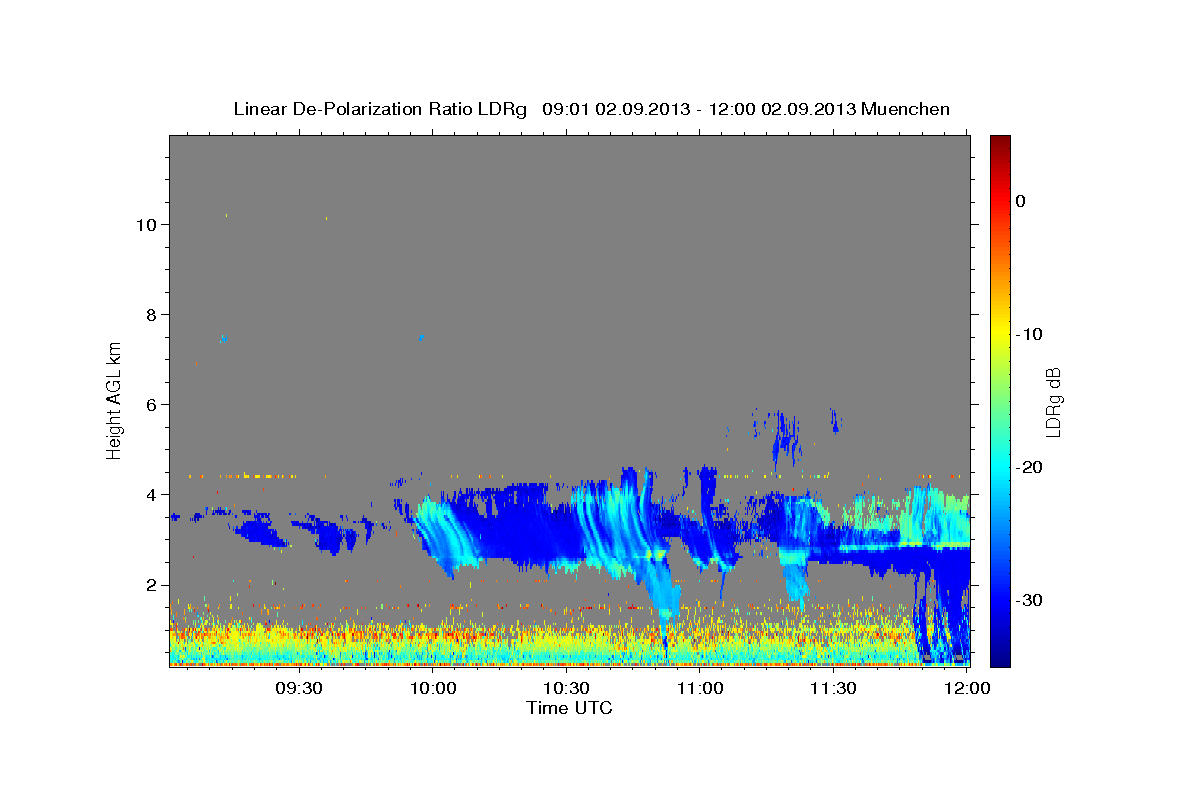Pick the dark red top of colorbar
Image resolution: width=1200 pixels, height=800 pixels.
1000,145
